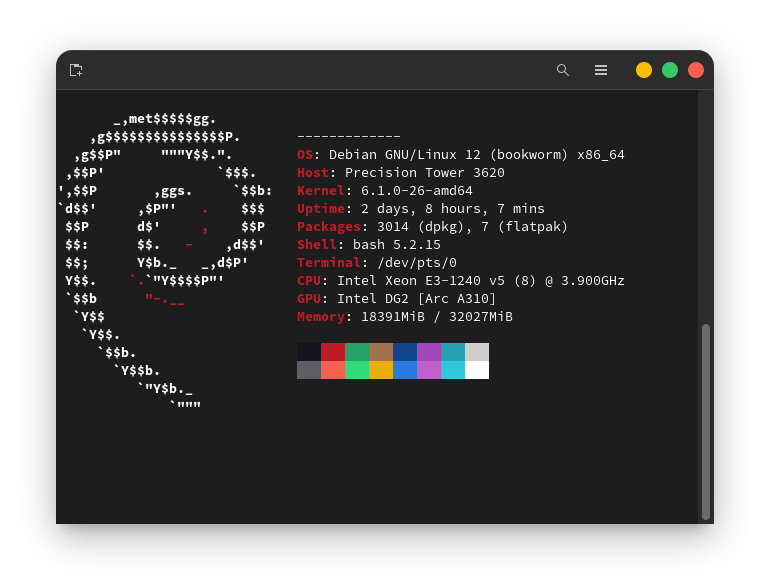Click the bright blue color block
The width and height of the screenshot is (770, 587).
(405, 370)
